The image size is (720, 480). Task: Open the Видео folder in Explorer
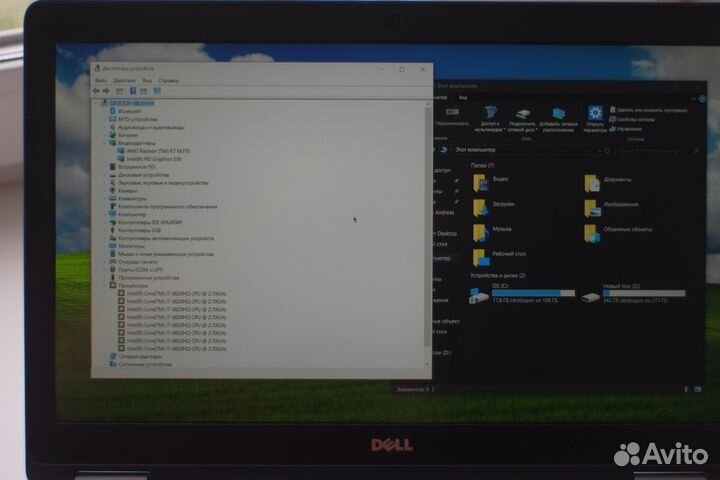point(491,182)
